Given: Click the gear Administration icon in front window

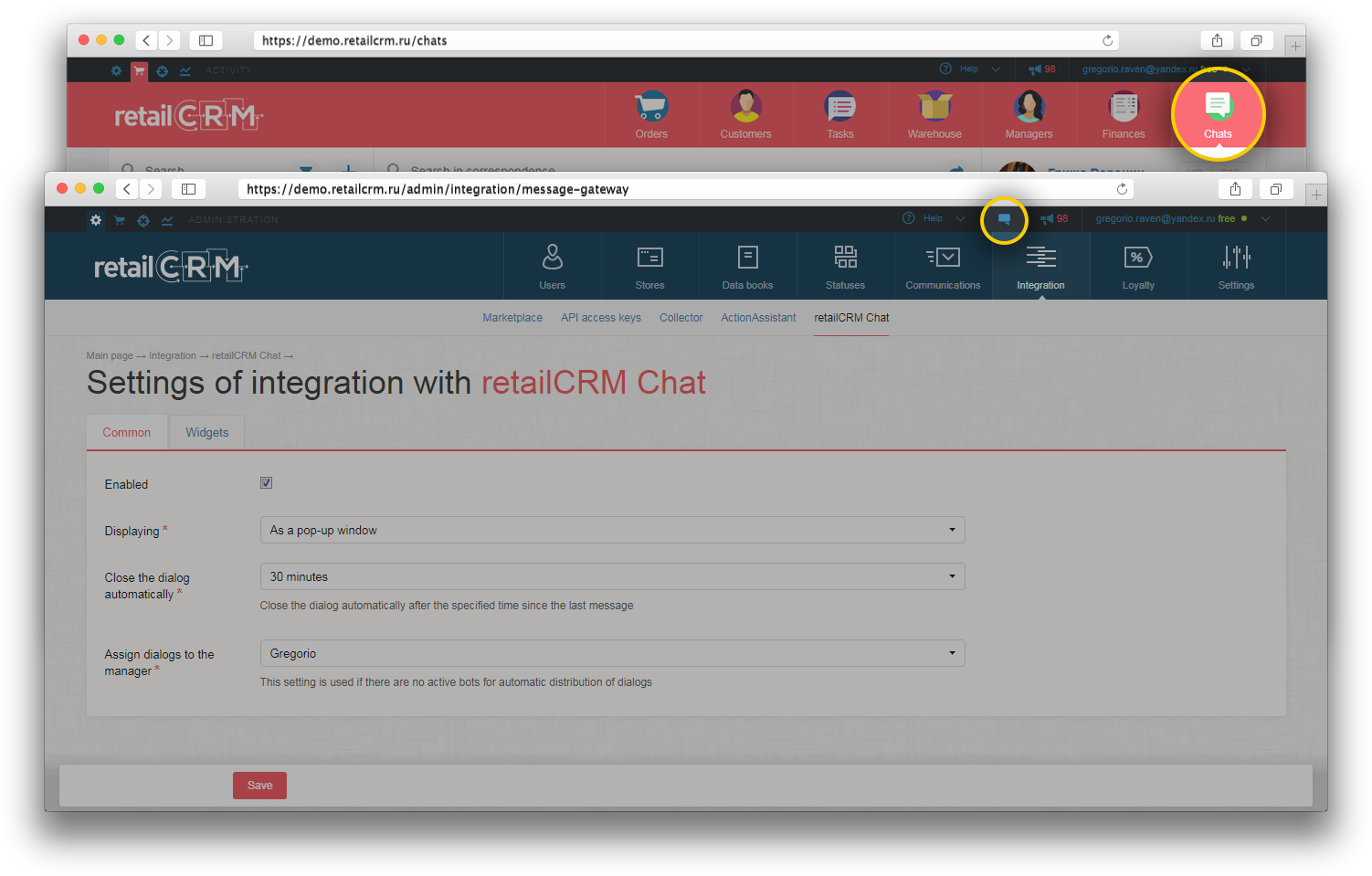Looking at the screenshot, I should click(x=96, y=220).
